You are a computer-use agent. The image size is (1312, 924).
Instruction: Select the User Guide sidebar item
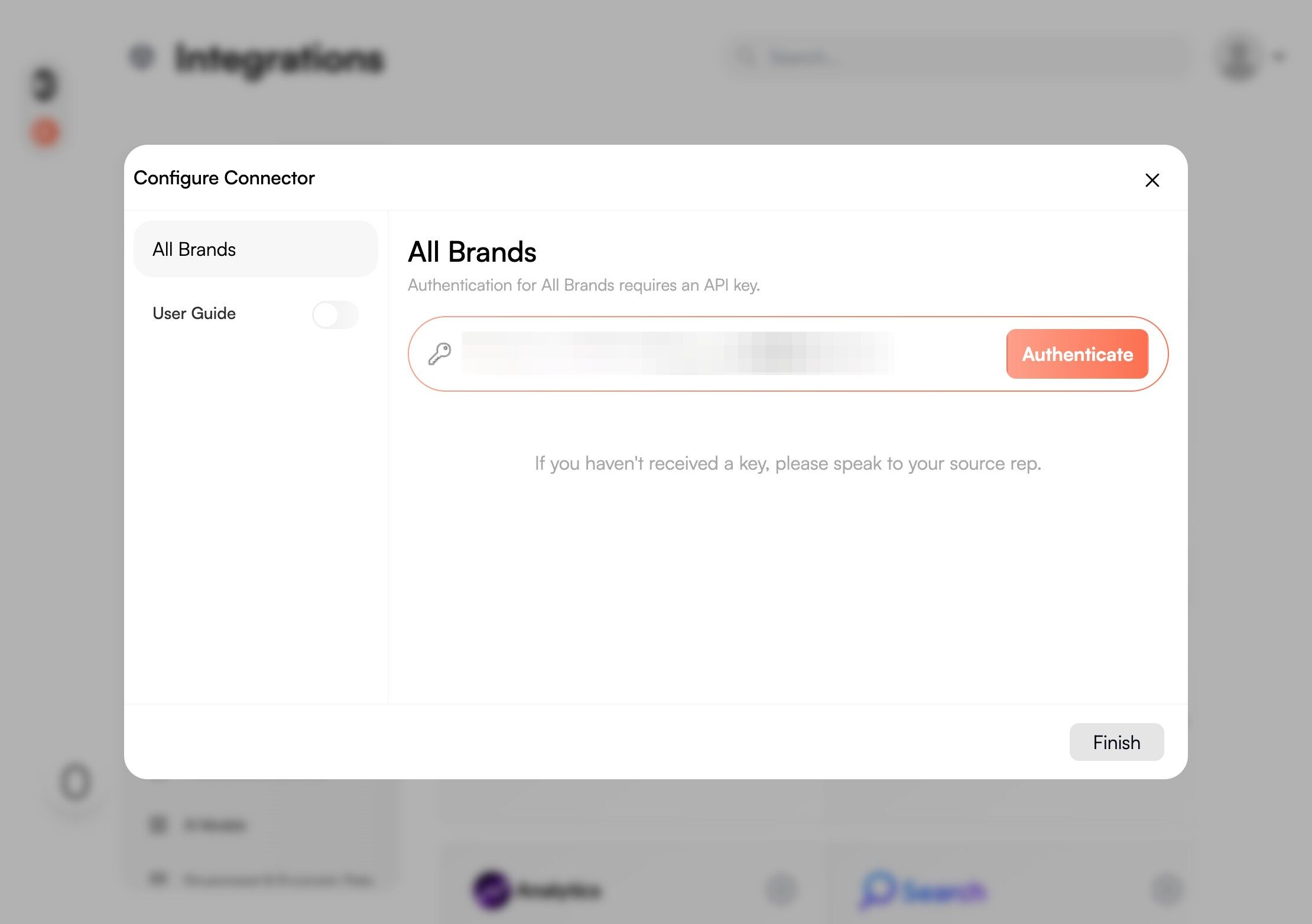(x=194, y=314)
